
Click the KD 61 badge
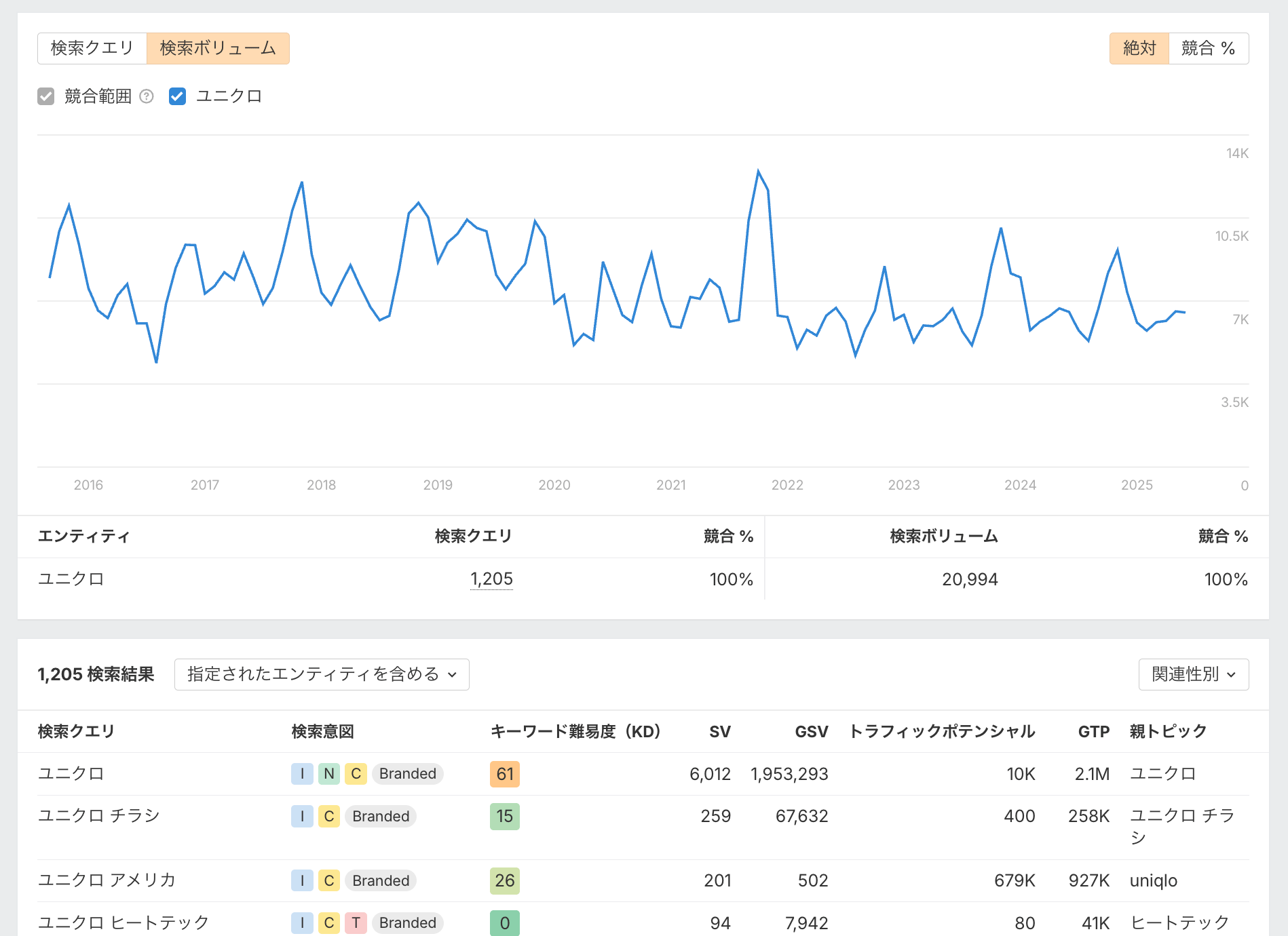[504, 774]
